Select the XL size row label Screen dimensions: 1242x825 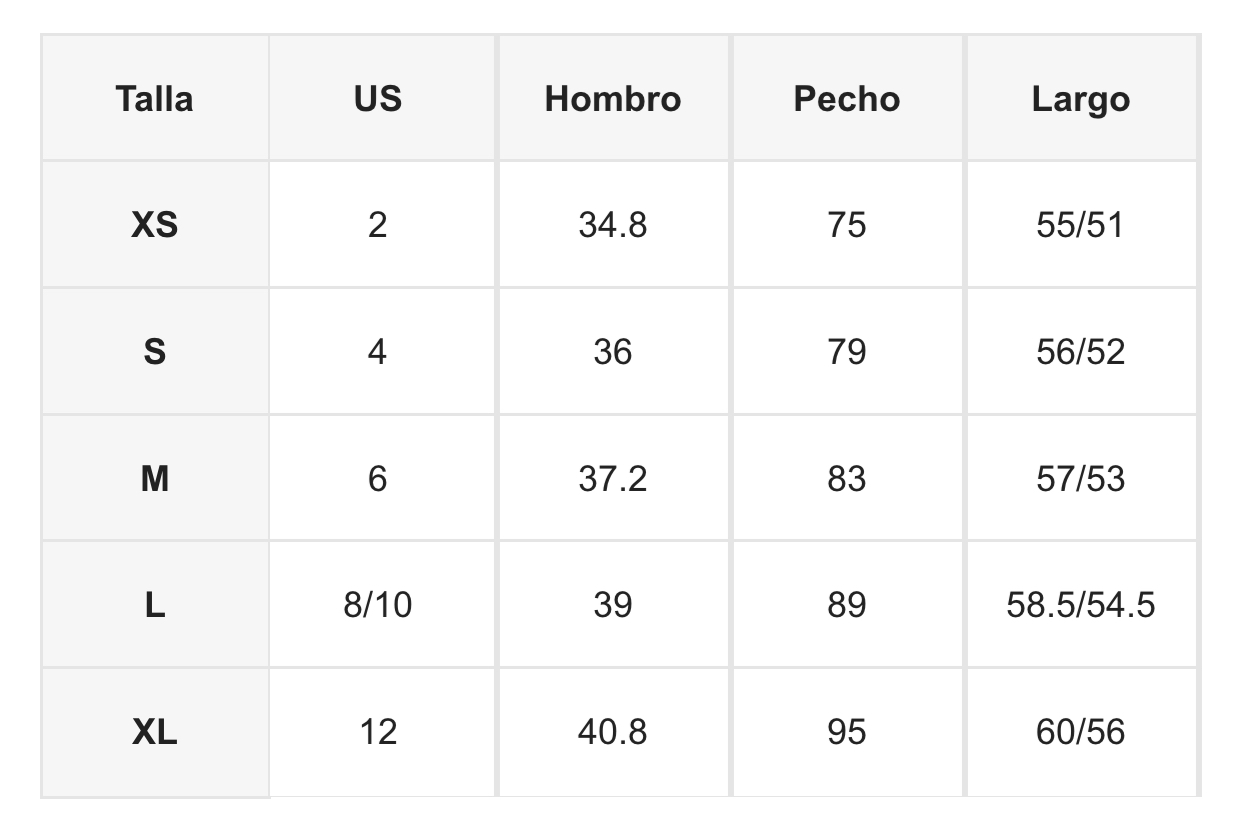point(154,732)
